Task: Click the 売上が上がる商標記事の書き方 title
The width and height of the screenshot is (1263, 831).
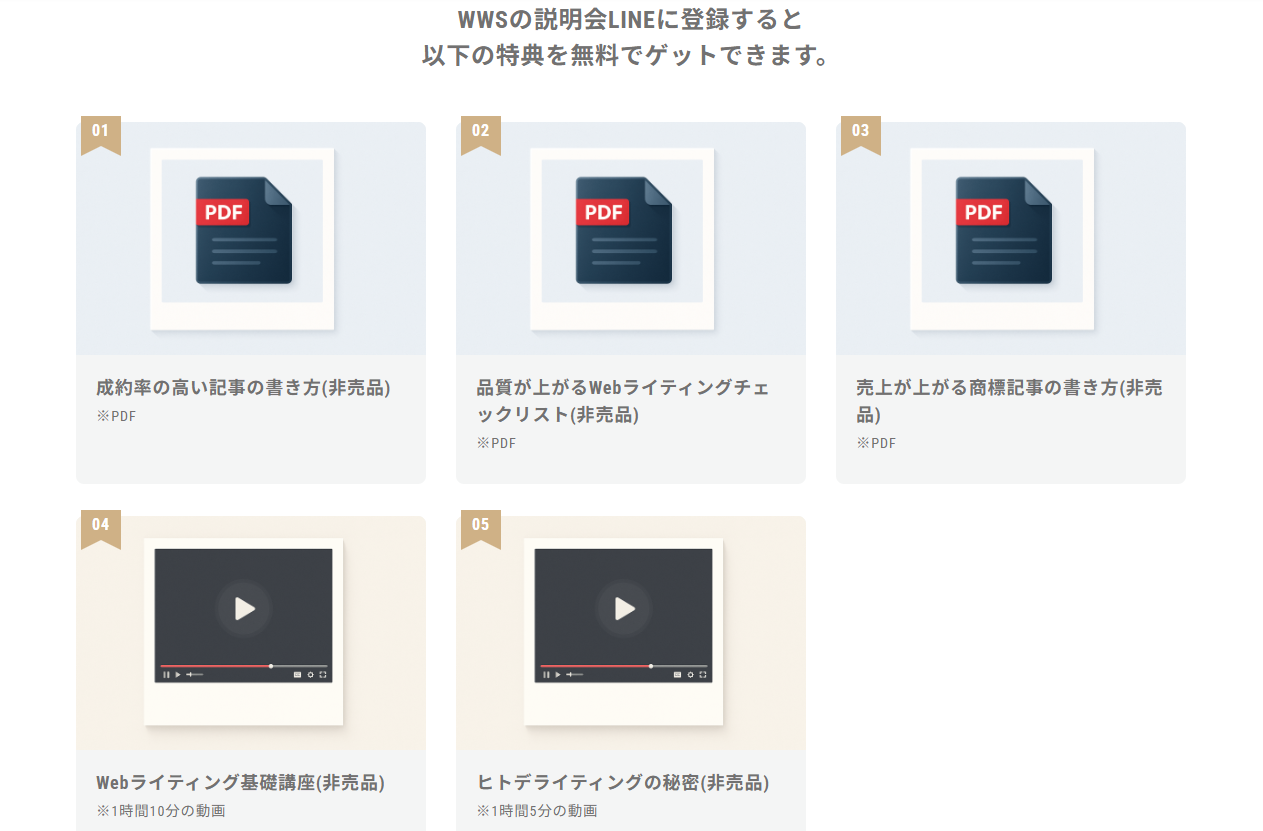Action: [1009, 401]
